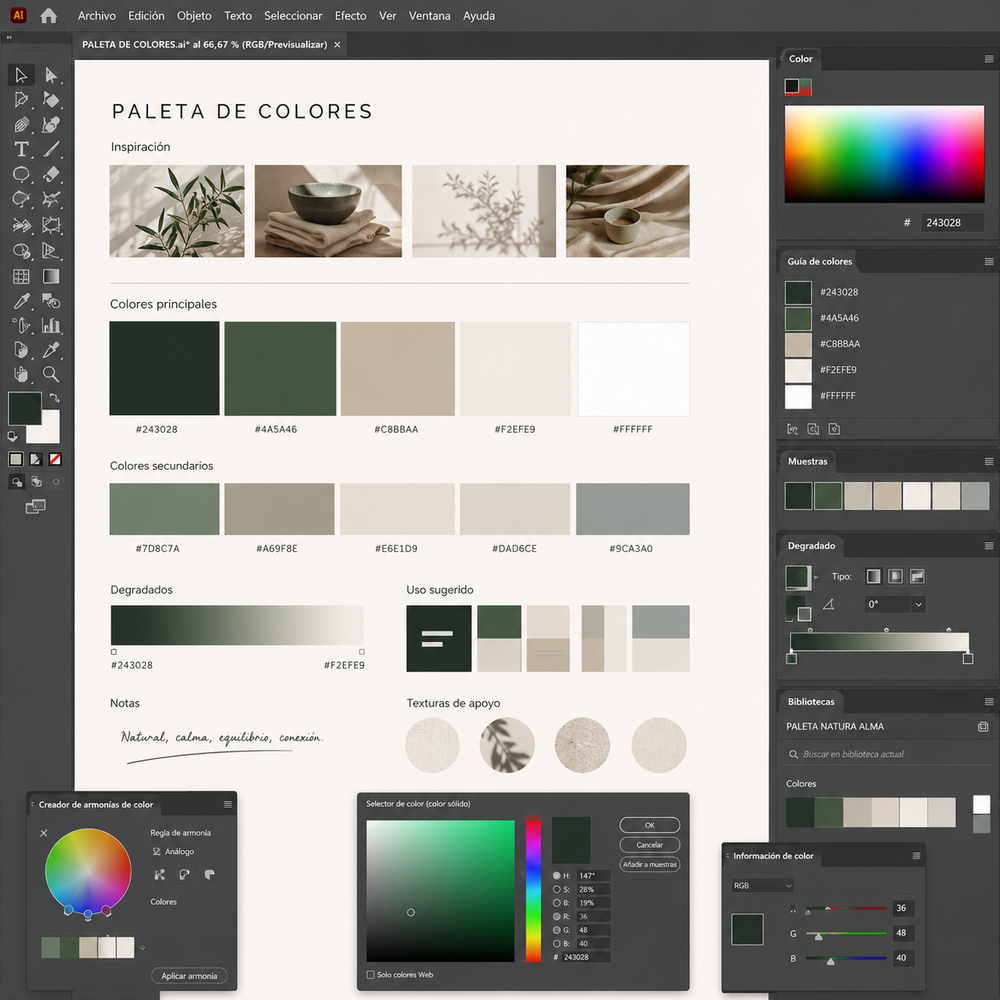1000x1000 pixels.
Task: Open the Bibliotecas panel menu
Action: tap(989, 702)
